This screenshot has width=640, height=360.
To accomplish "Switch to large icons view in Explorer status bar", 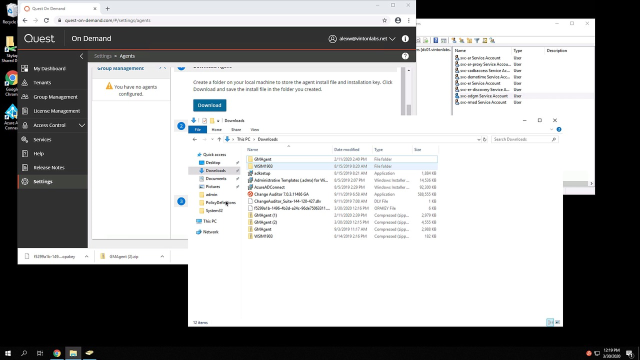I will pos(558,322).
